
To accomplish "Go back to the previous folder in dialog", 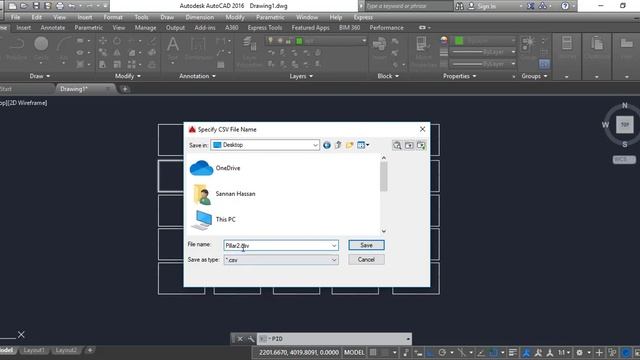I will click(x=327, y=145).
